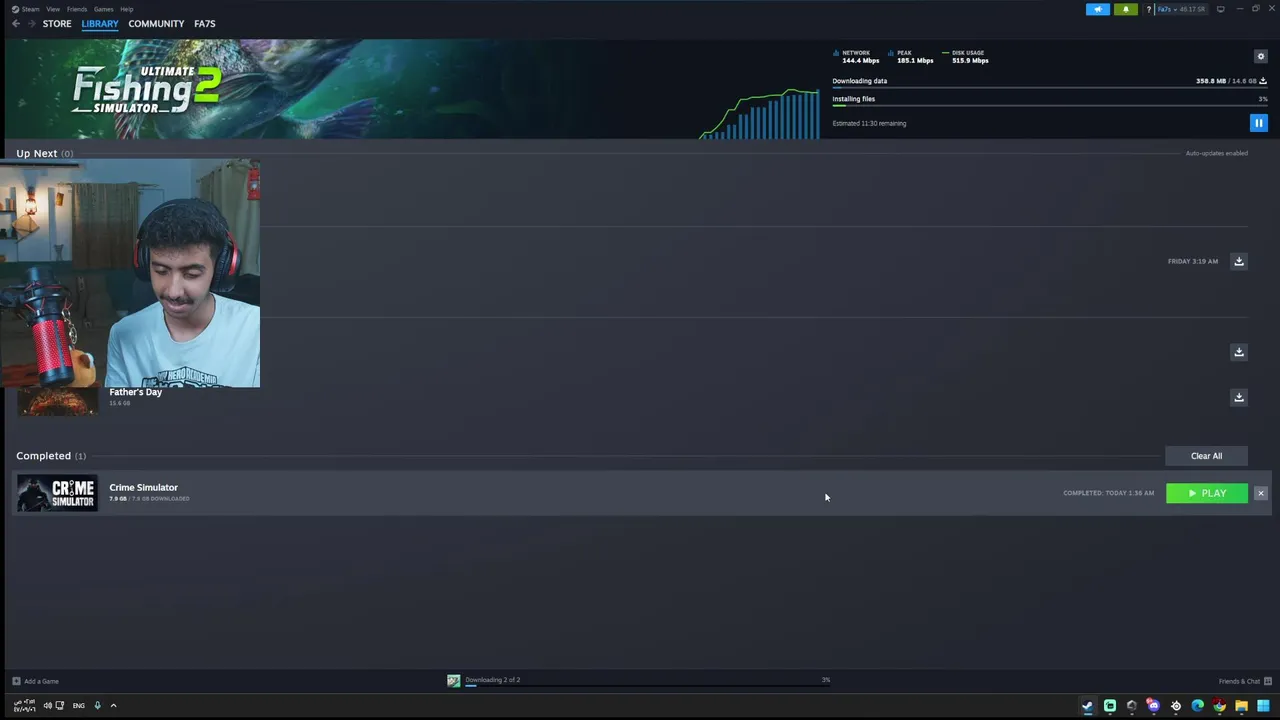The height and width of the screenshot is (720, 1280).
Task: Open the STORE tab
Action: (57, 24)
